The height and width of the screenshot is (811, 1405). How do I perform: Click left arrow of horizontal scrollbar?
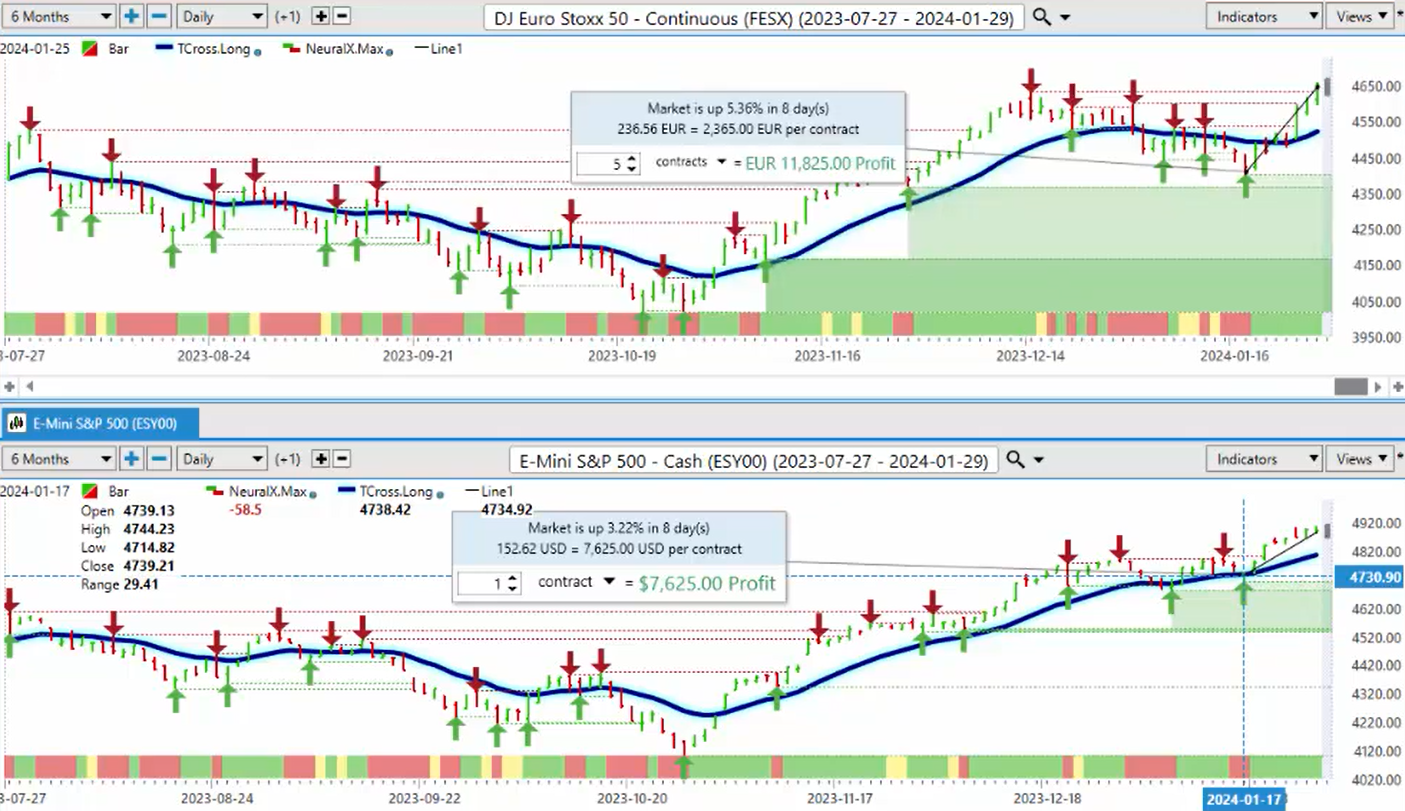point(29,386)
